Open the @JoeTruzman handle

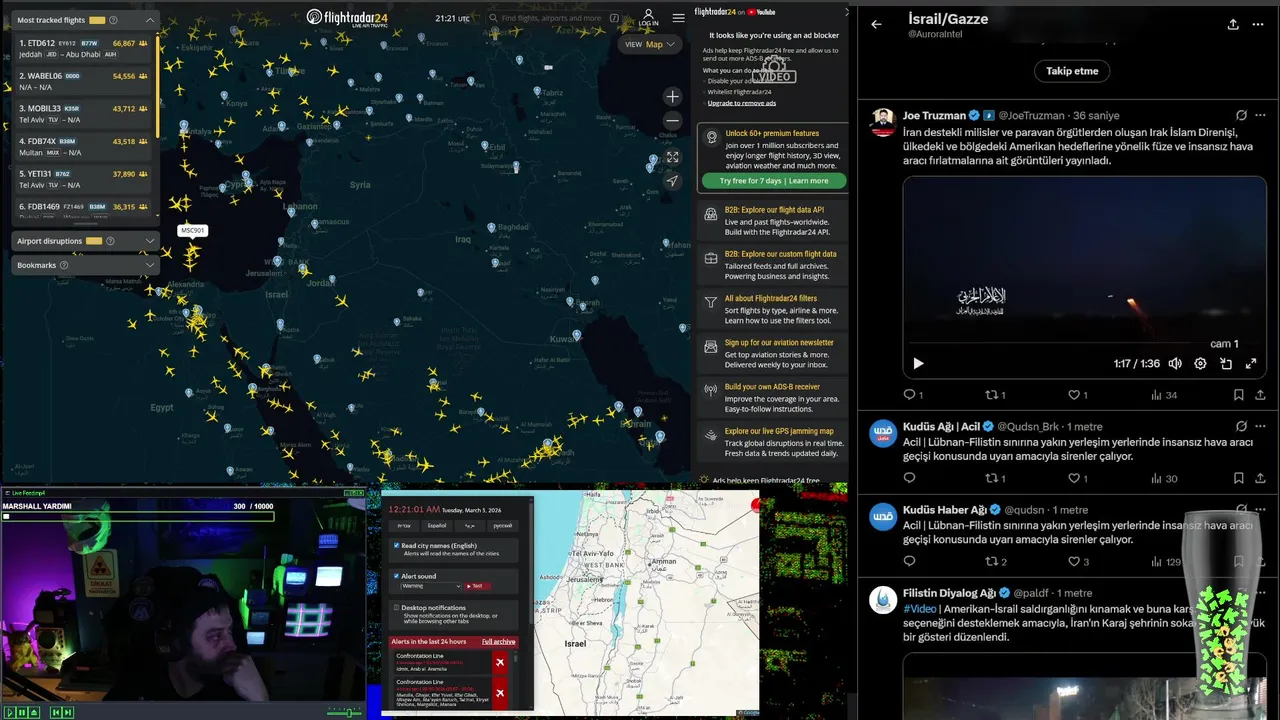tap(1032, 116)
